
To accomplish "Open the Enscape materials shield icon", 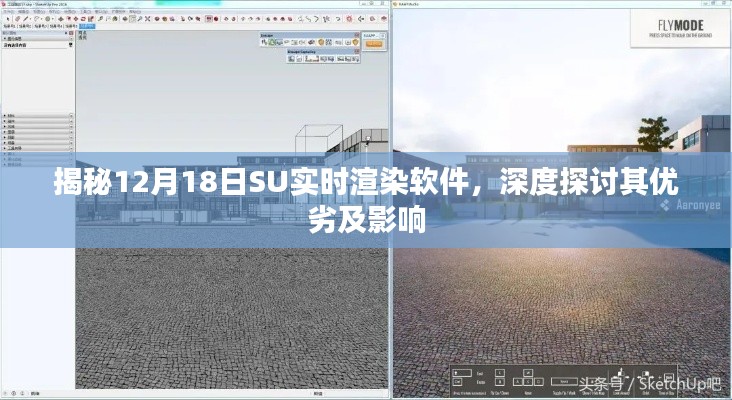I will click(321, 42).
